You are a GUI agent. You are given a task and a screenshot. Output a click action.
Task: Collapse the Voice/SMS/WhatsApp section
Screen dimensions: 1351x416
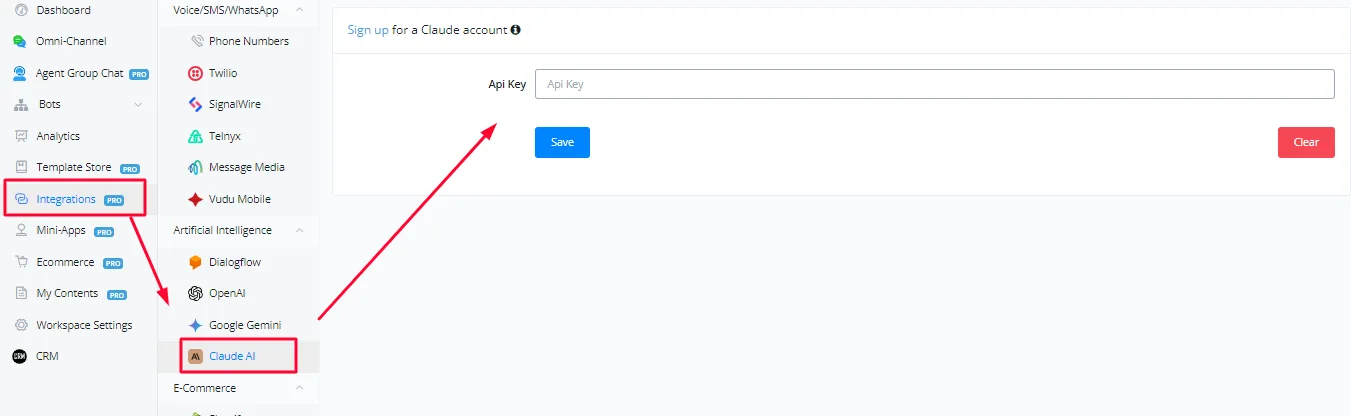pos(298,10)
